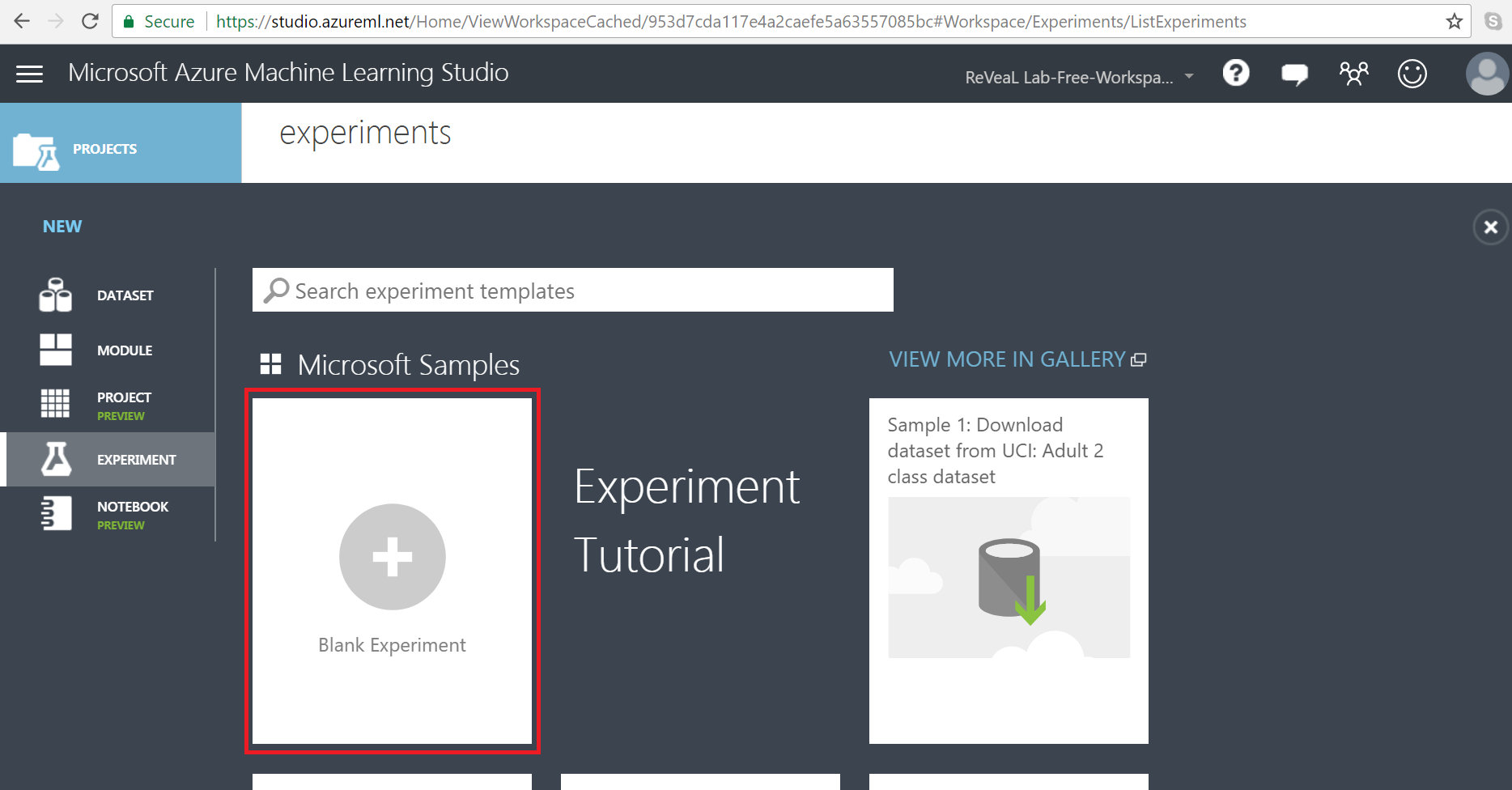The width and height of the screenshot is (1512, 790).
Task: Bookmark this page with star icon
Action: (1455, 21)
